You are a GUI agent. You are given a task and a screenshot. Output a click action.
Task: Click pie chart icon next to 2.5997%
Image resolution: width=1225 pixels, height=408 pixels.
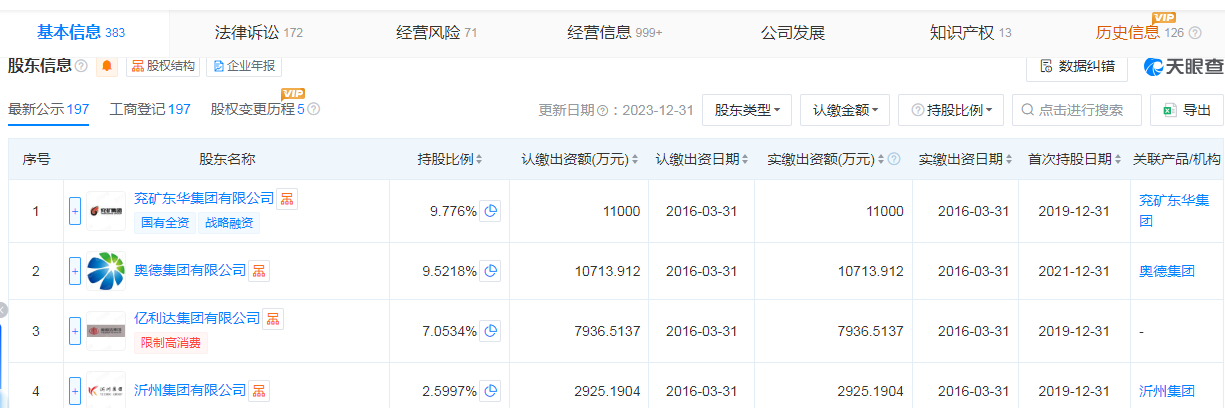tap(490, 391)
